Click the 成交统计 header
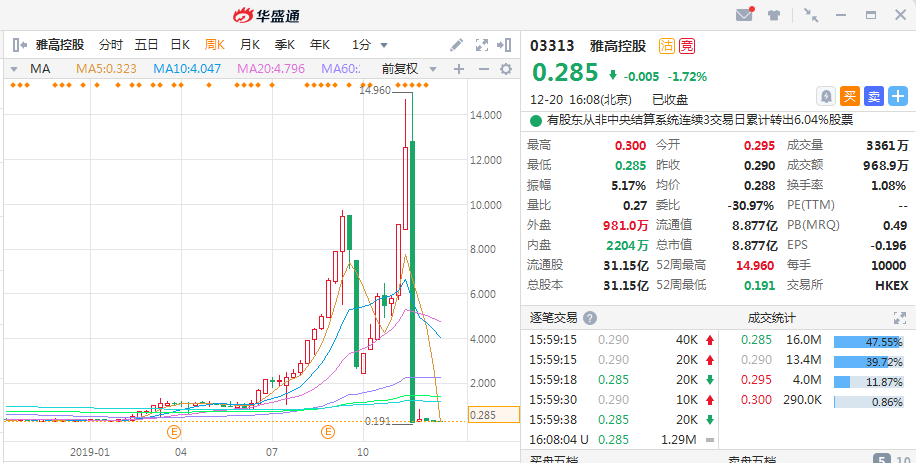This screenshot has height=463, width=916. coord(771,318)
